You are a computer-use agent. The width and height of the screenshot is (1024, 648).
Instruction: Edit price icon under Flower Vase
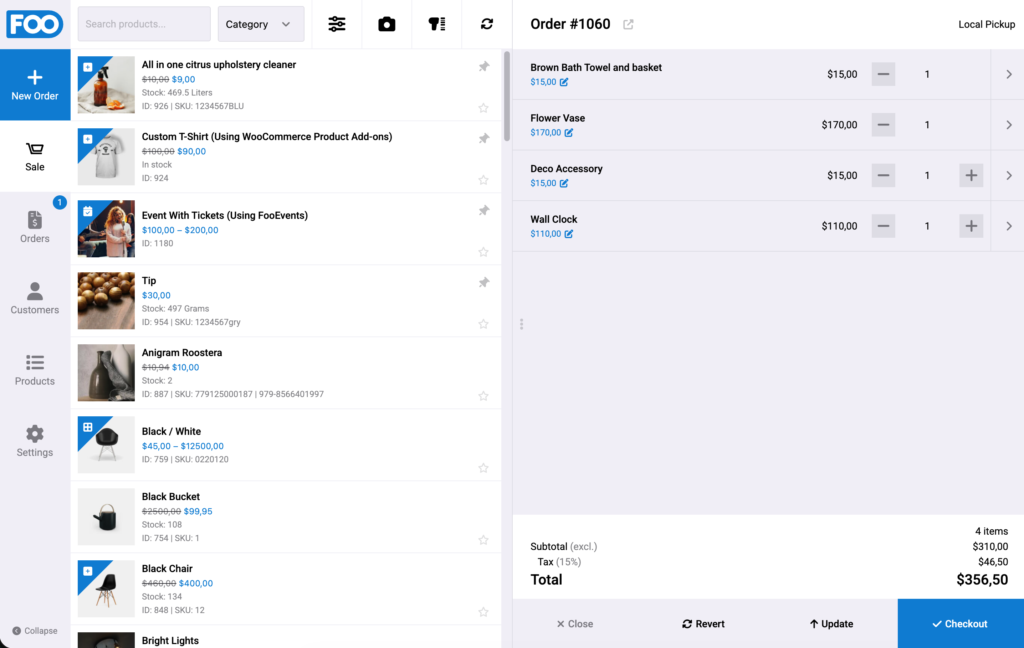tap(569, 133)
